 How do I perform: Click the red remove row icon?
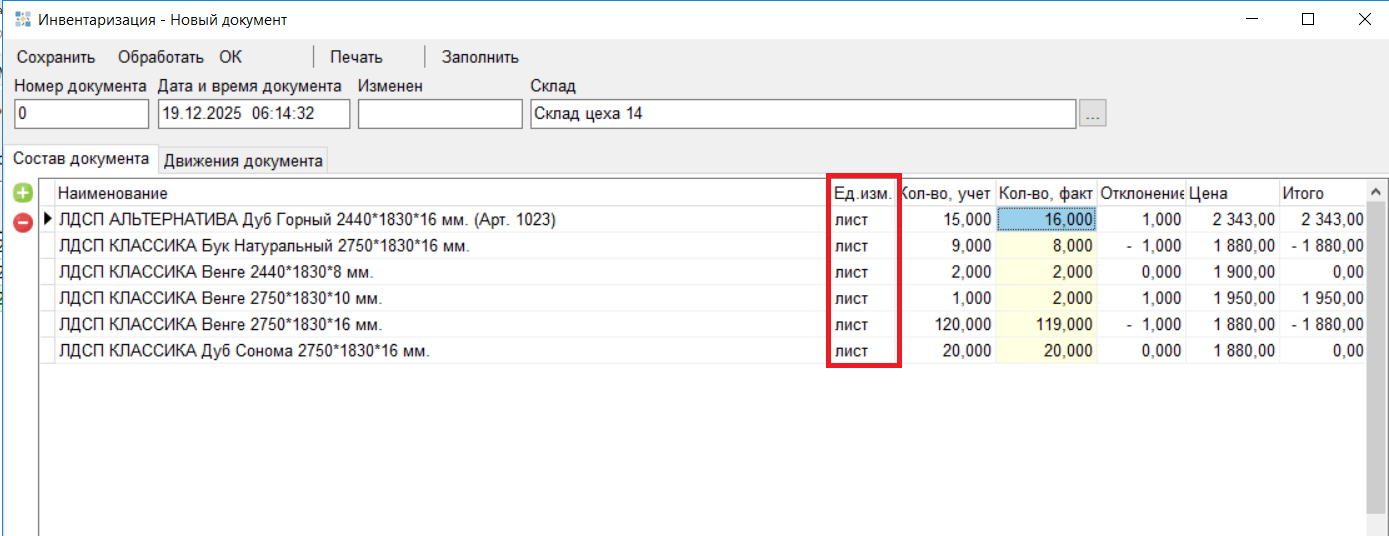pos(22,221)
